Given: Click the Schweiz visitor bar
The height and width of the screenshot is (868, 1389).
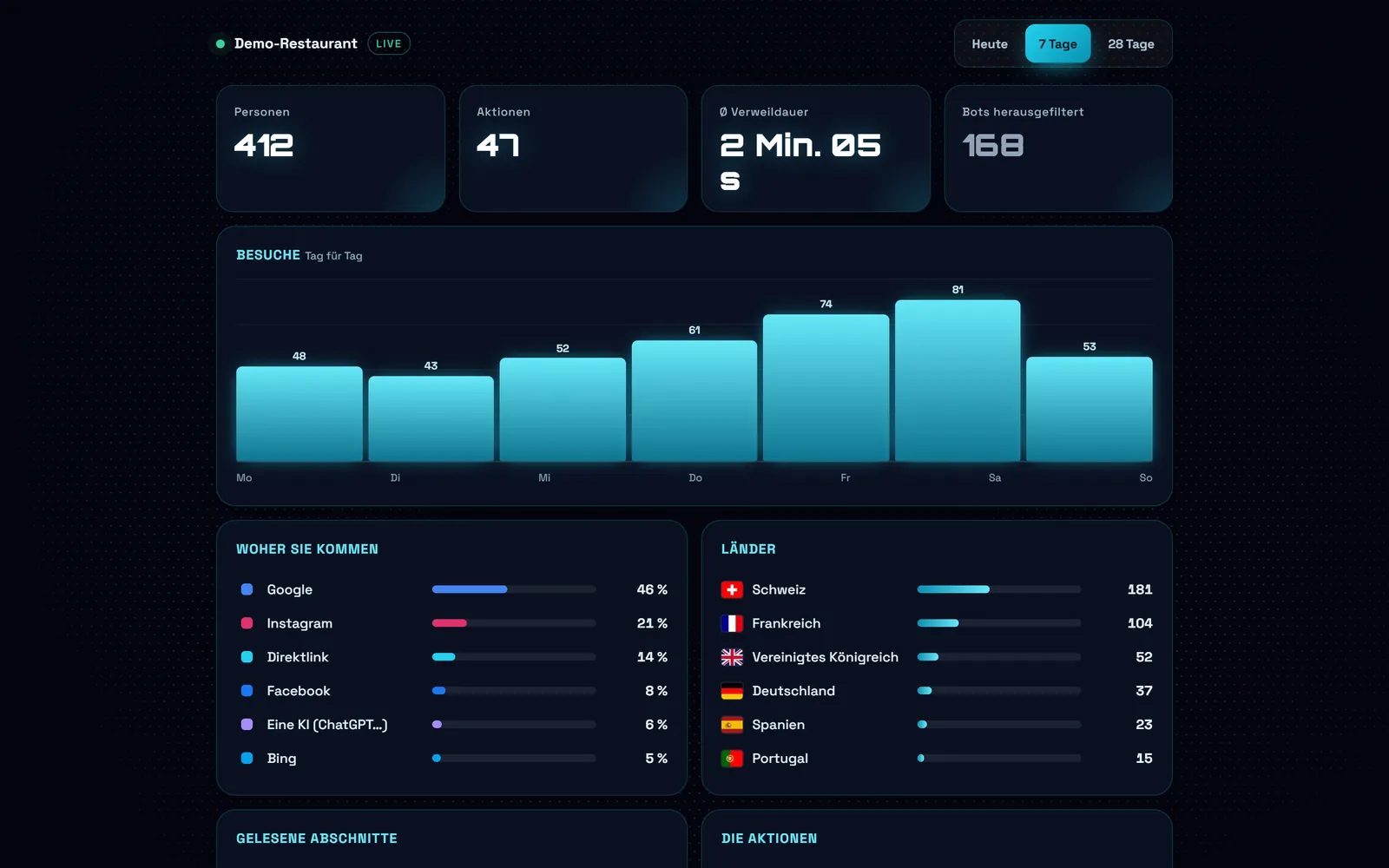Looking at the screenshot, I should tap(999, 589).
